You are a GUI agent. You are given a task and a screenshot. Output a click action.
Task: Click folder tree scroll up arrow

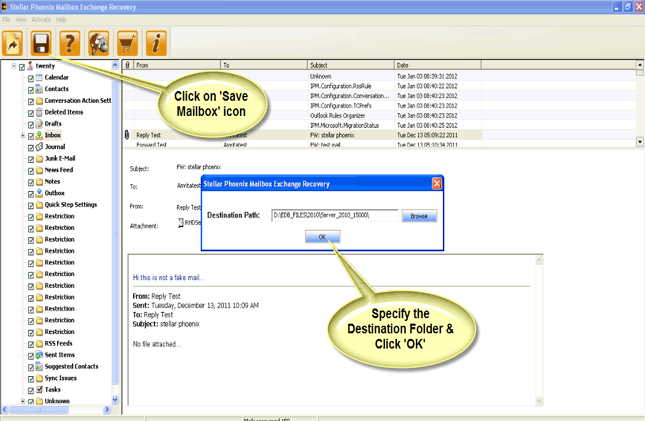click(x=115, y=65)
